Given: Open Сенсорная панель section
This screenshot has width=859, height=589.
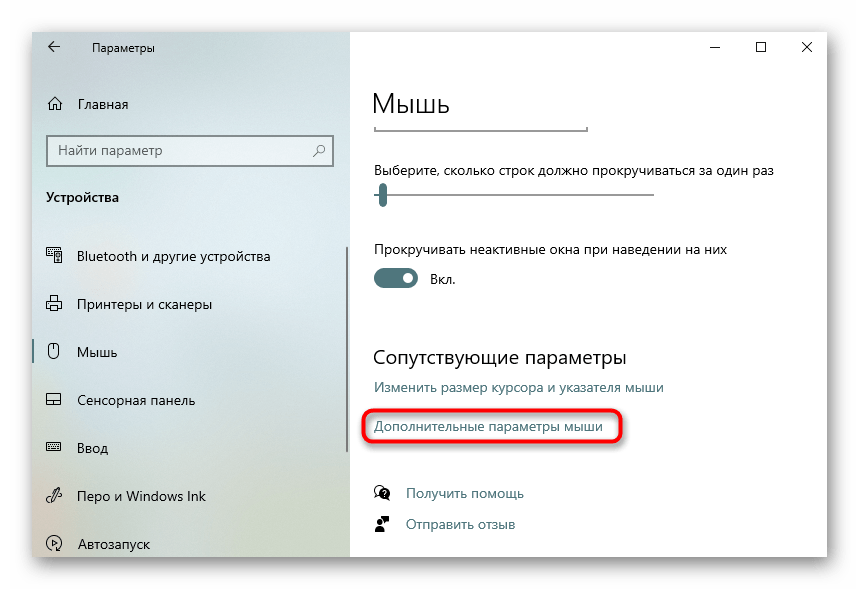Looking at the screenshot, I should 136,400.
